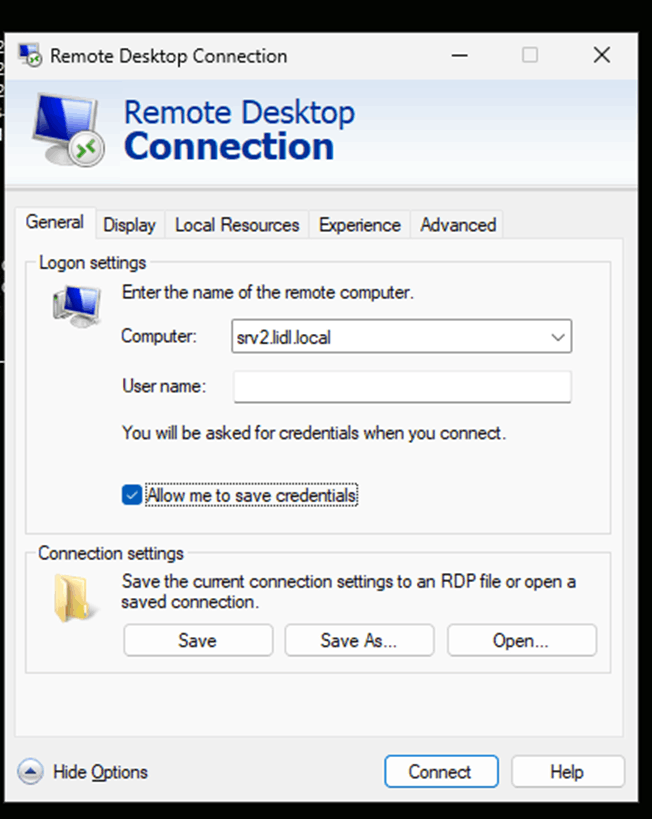Screen dimensions: 652x819
Task: Save the current connection settings
Action: 198,640
